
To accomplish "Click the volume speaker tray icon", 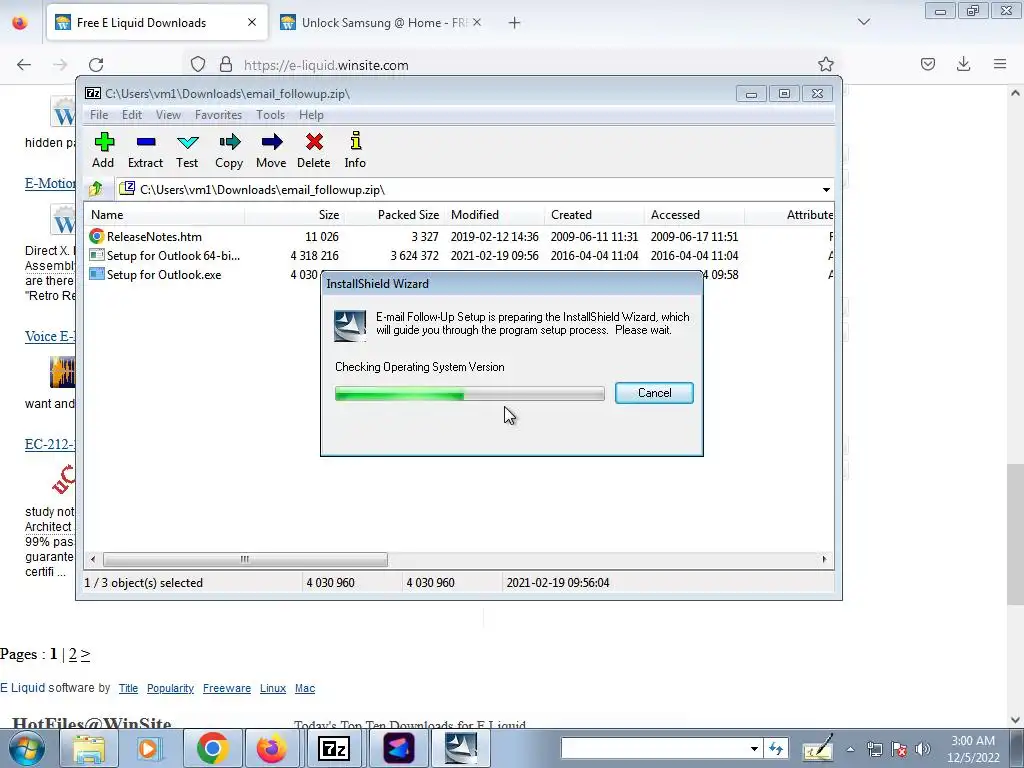I will click(923, 749).
